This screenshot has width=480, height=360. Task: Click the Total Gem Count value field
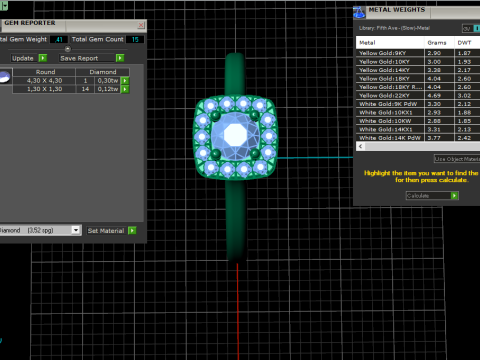tap(135, 39)
